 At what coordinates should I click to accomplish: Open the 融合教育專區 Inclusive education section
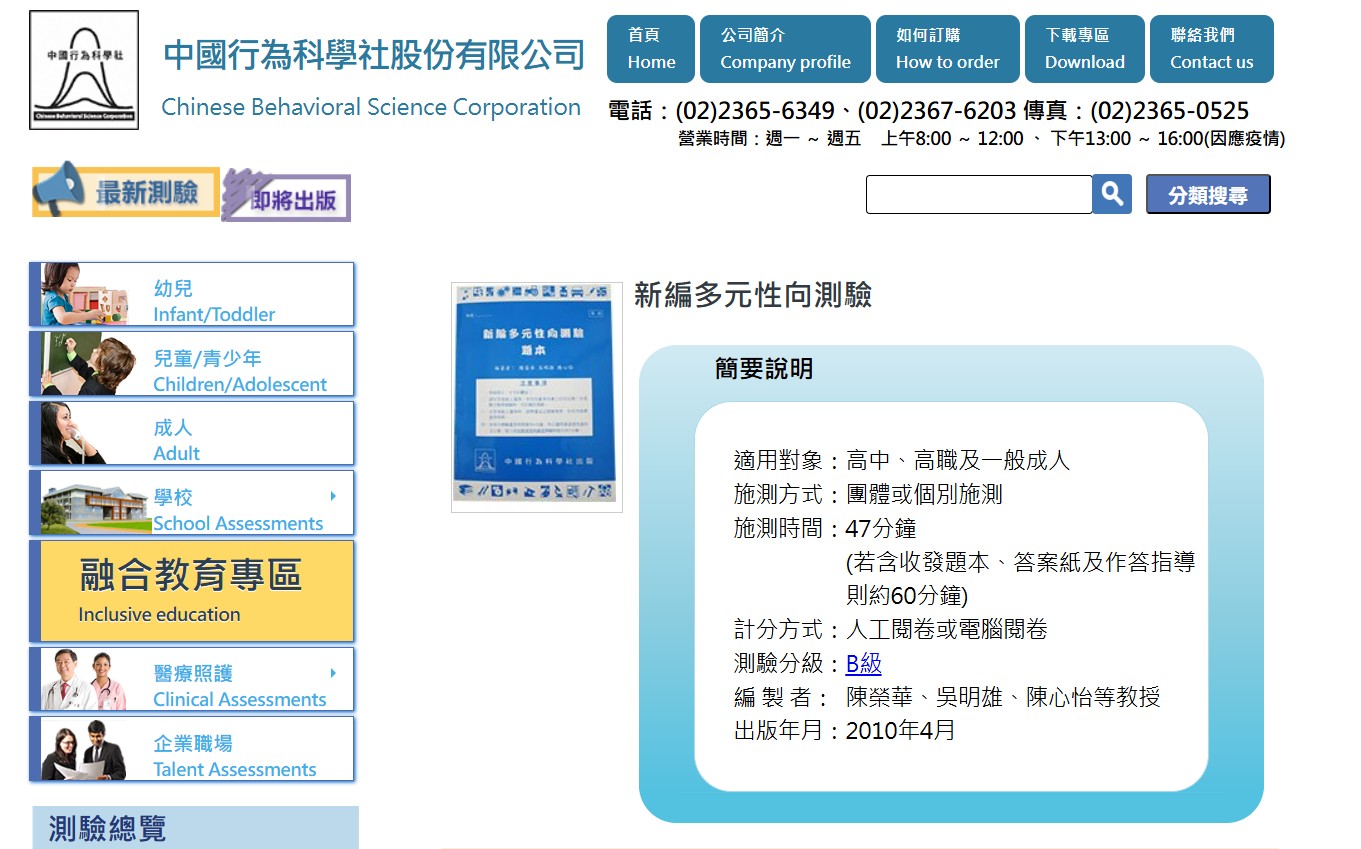point(192,591)
